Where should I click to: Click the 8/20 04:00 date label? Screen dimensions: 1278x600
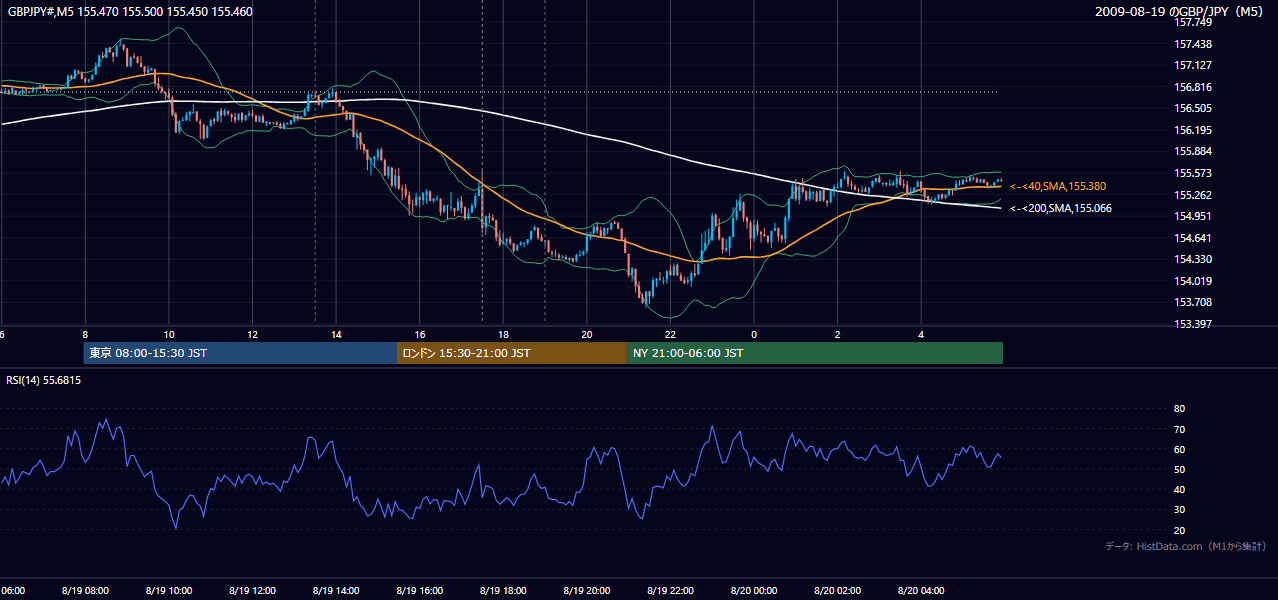pos(921,590)
